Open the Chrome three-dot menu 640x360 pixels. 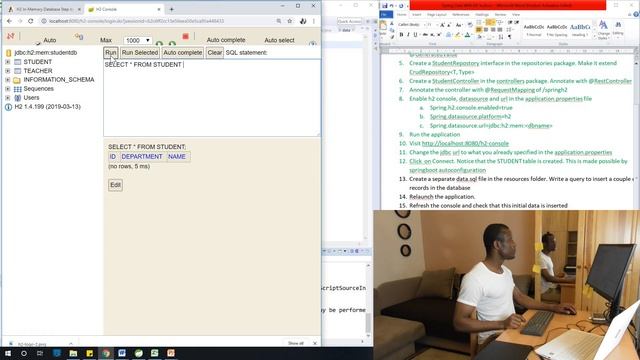click(314, 21)
